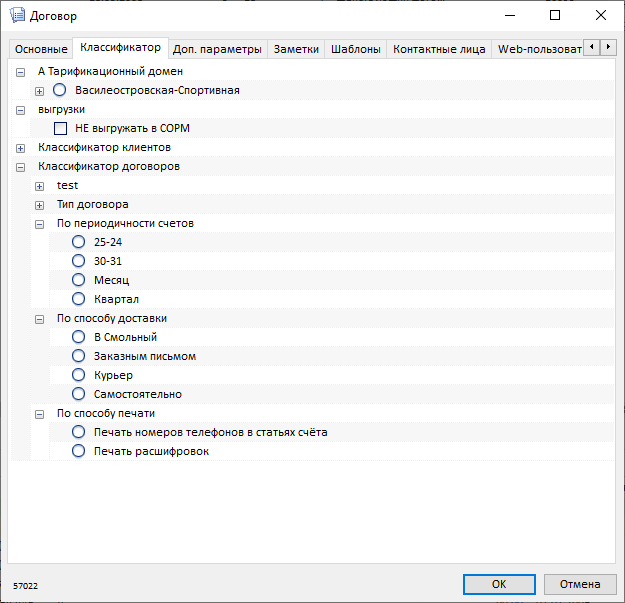Open the Классификатор tab
Screen dimensions: 625x603
click(x=120, y=47)
